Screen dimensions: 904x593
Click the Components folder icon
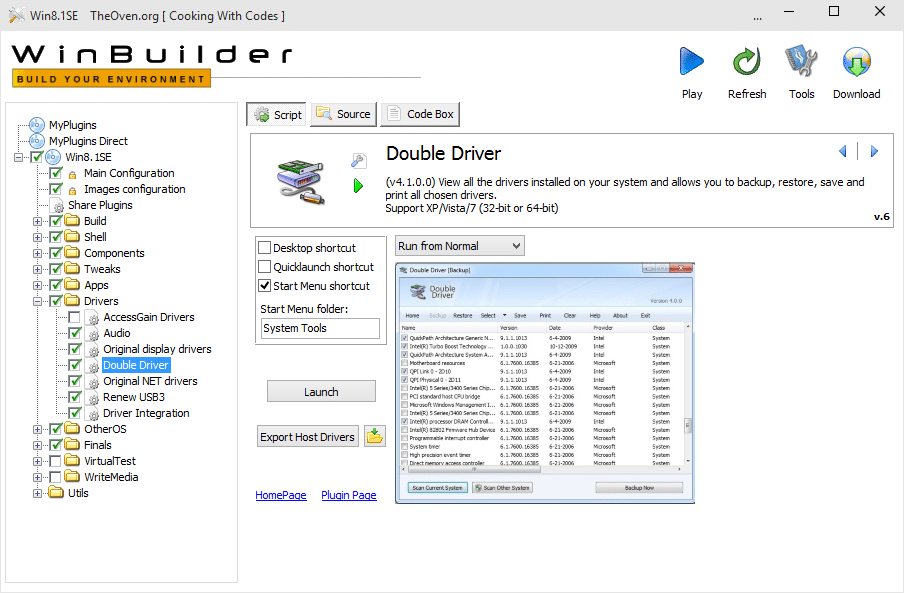click(72, 252)
